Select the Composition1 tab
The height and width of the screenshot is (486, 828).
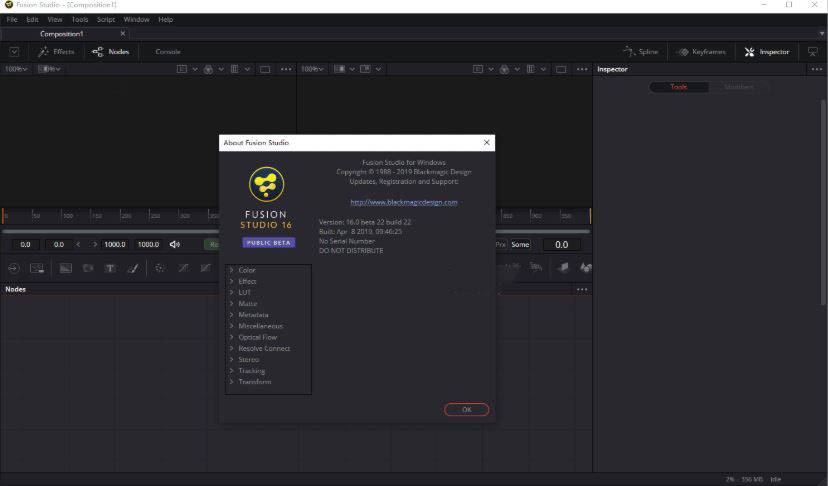(x=60, y=33)
